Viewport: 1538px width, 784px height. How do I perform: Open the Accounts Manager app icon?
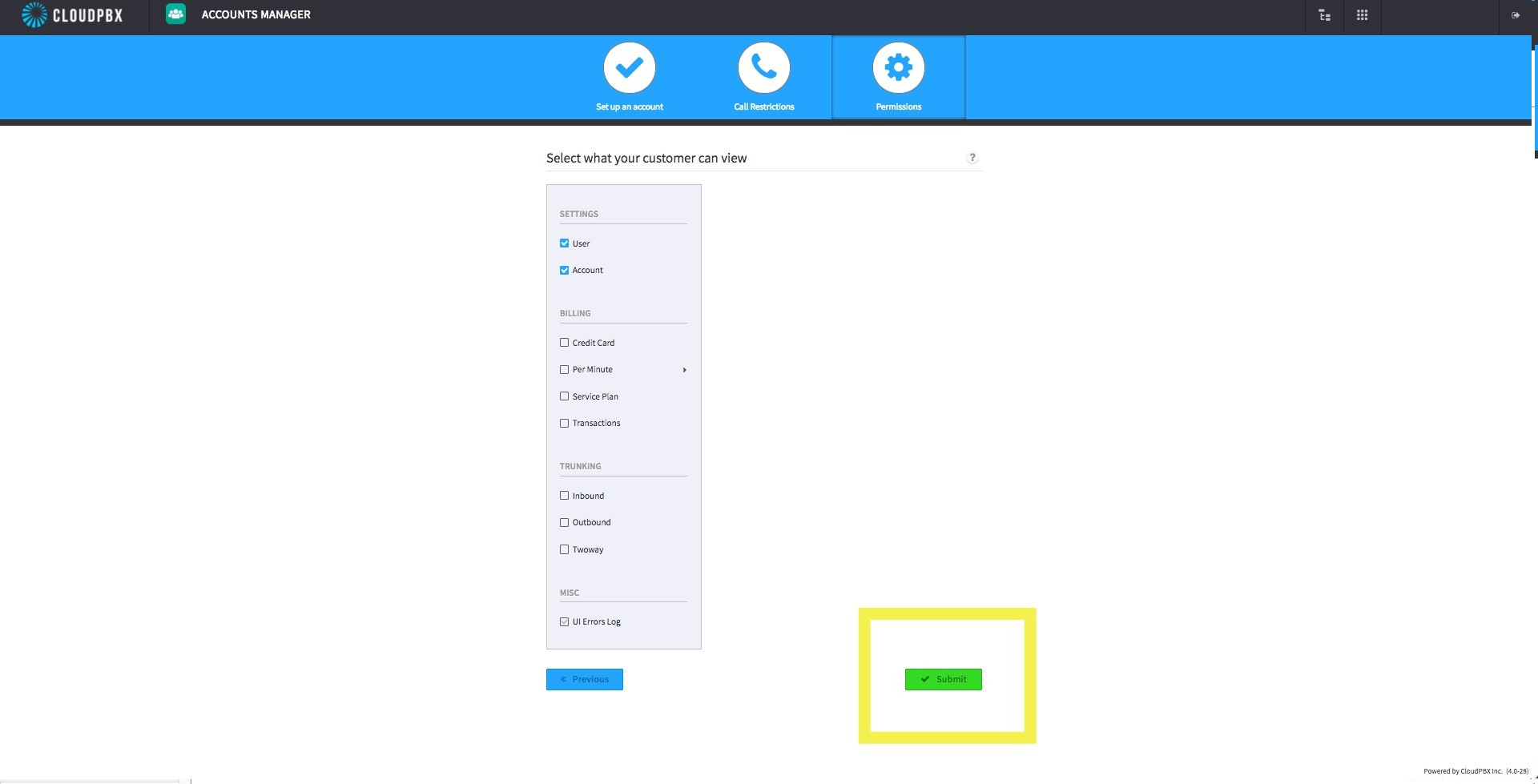pyautogui.click(x=175, y=14)
